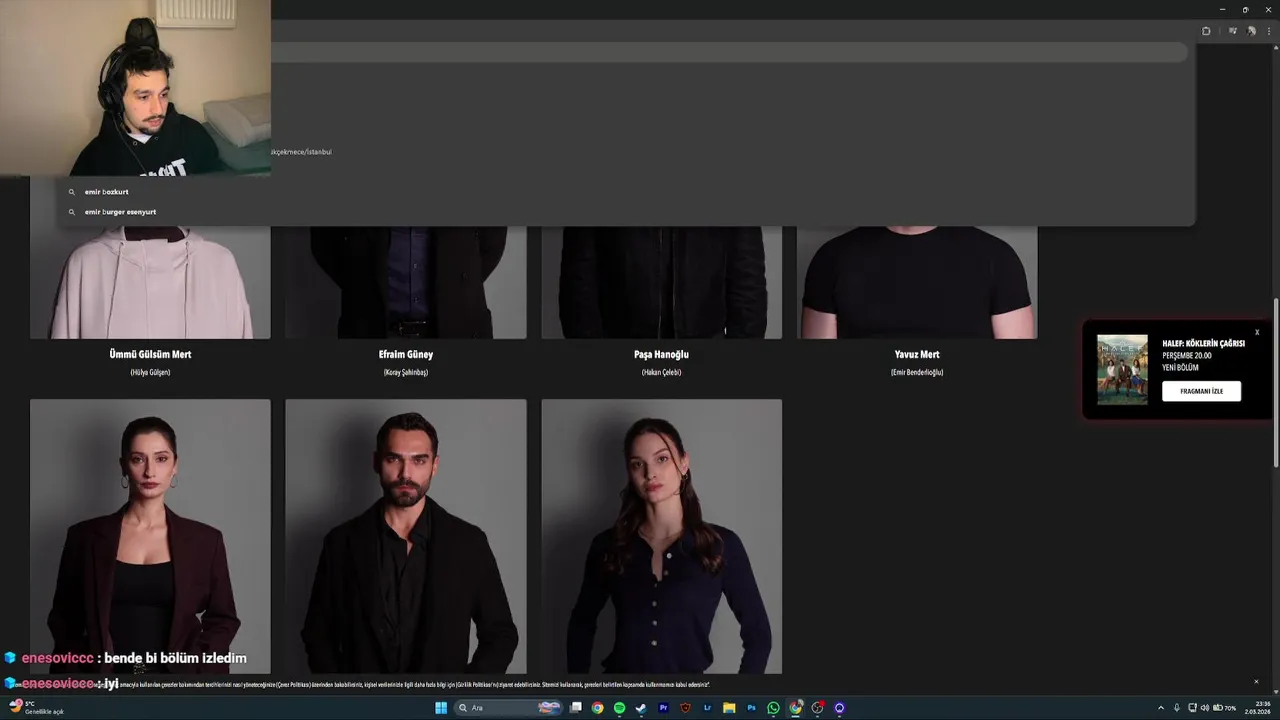Click FRAGMANI İZLE button
The height and width of the screenshot is (720, 1280).
click(x=1201, y=391)
